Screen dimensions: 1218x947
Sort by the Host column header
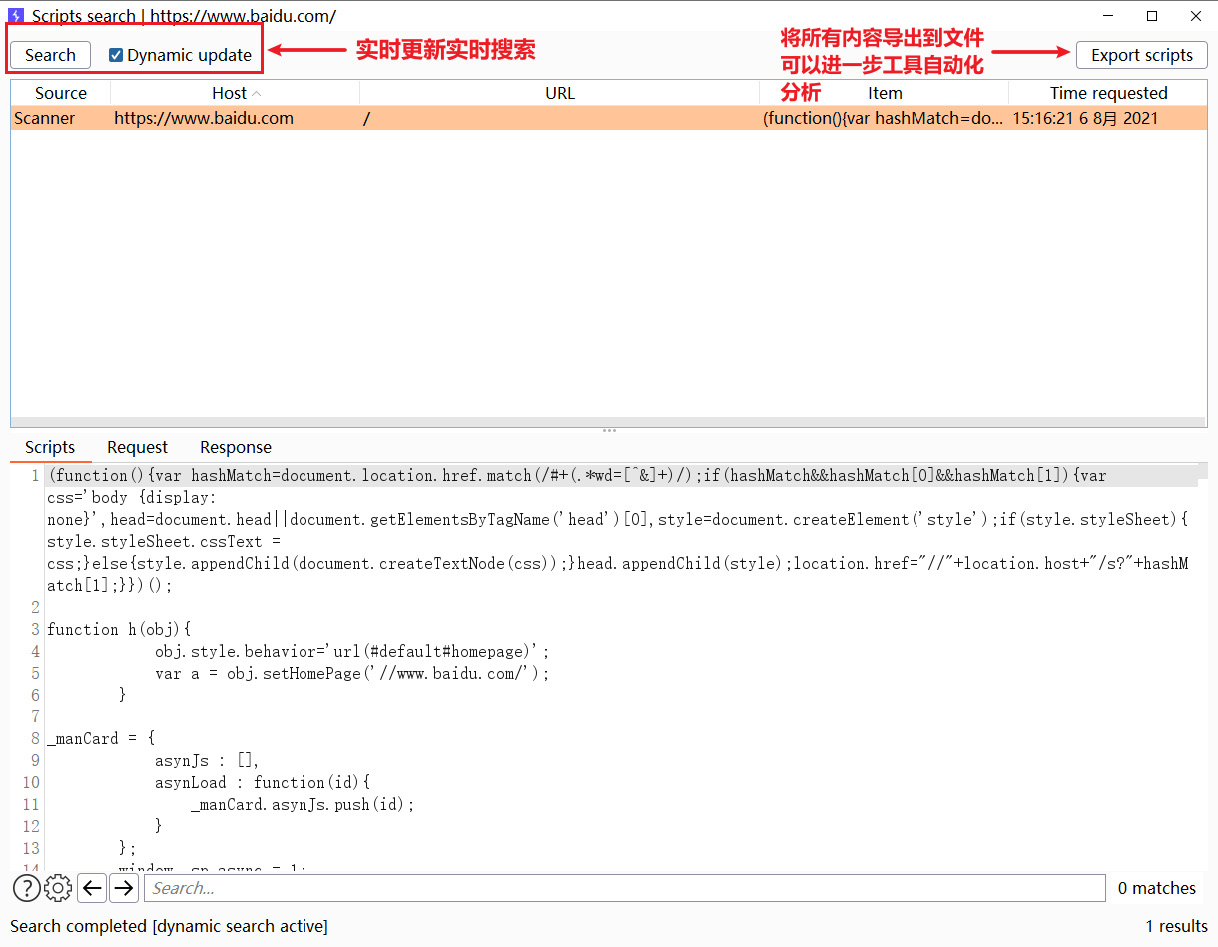click(x=235, y=93)
